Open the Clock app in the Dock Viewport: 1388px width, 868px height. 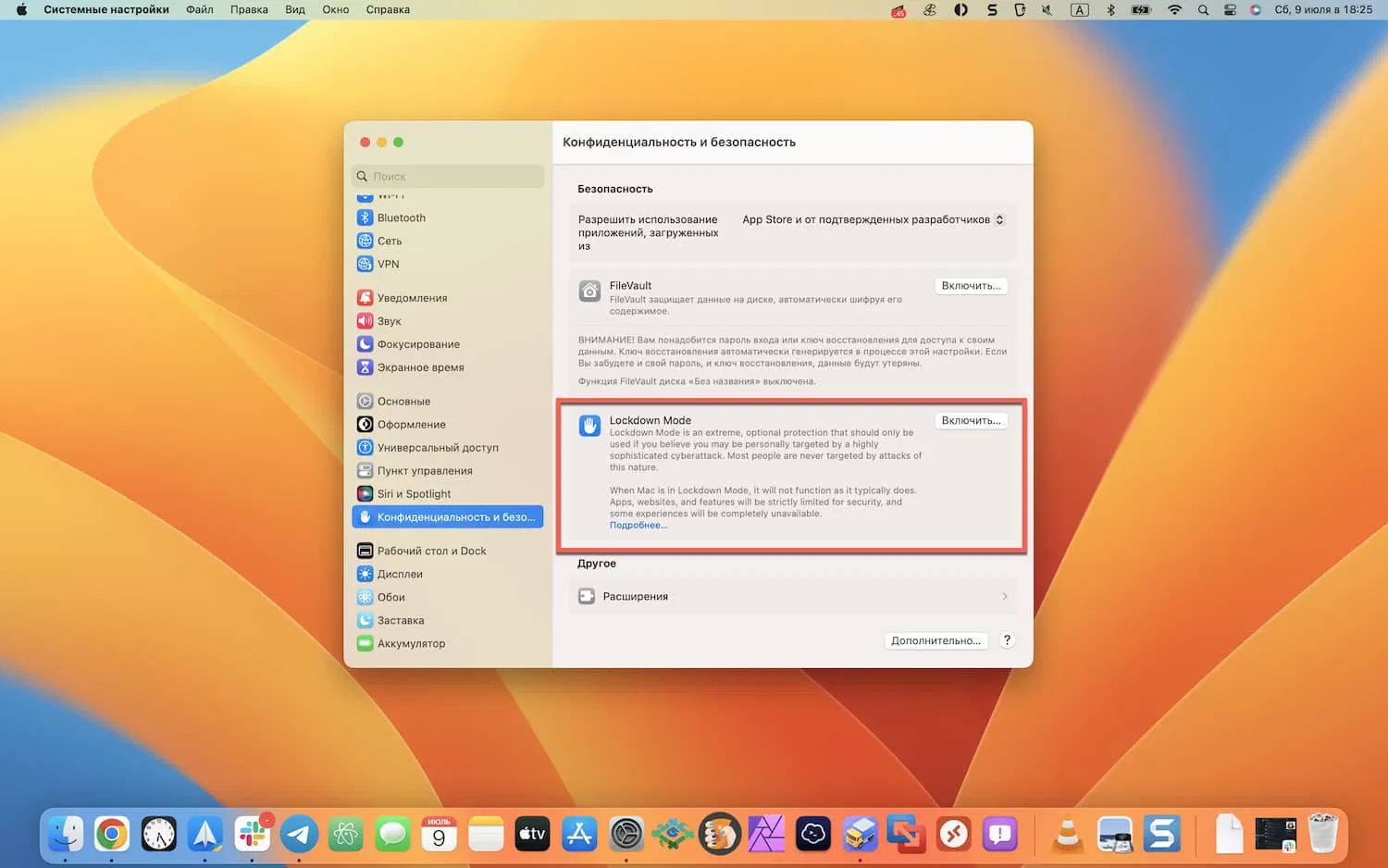point(158,835)
